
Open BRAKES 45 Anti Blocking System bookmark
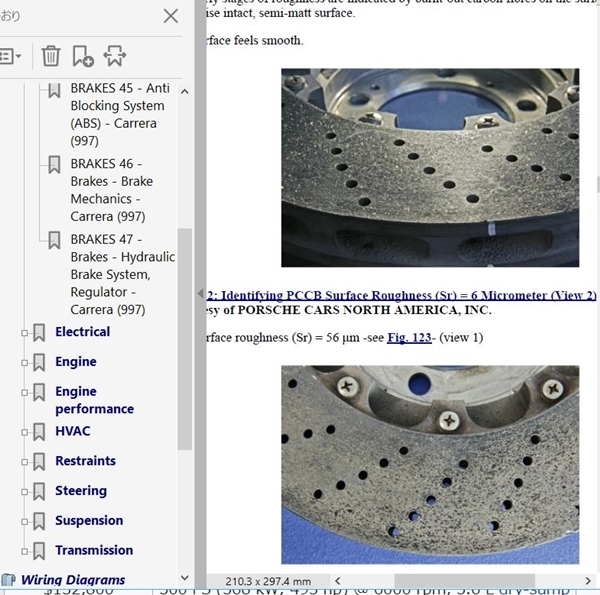[120, 114]
